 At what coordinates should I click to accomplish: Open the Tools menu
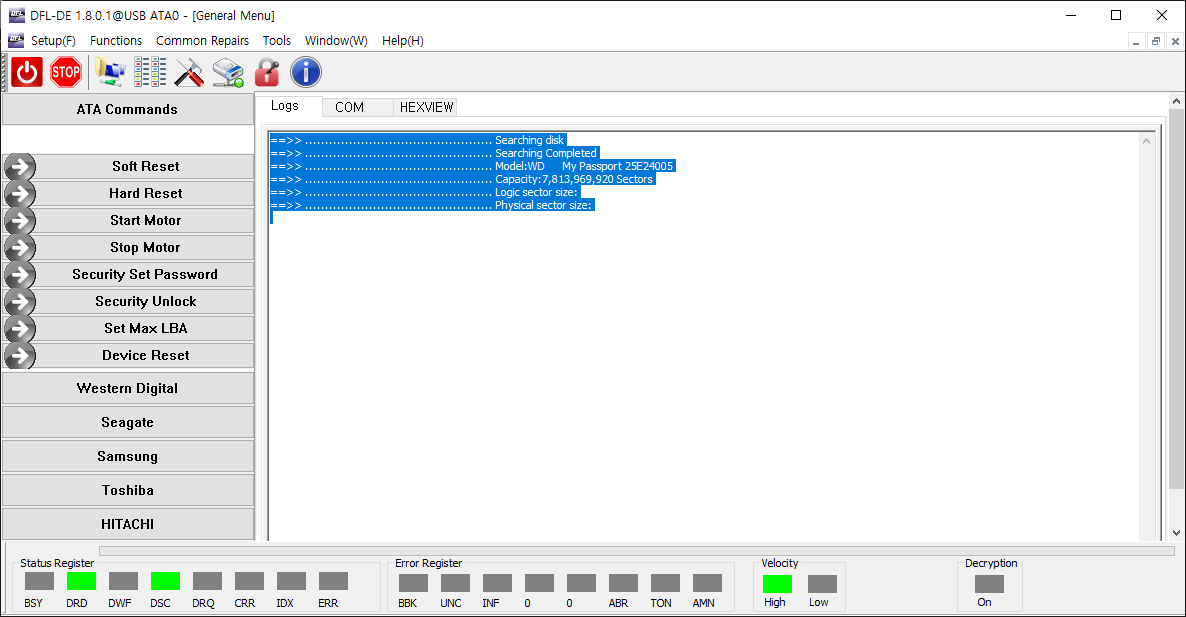point(277,41)
